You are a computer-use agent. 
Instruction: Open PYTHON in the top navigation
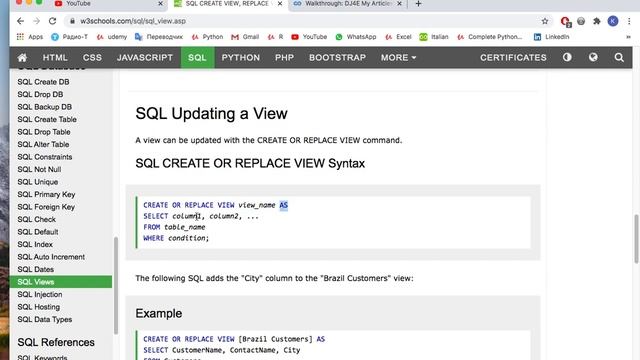point(240,58)
